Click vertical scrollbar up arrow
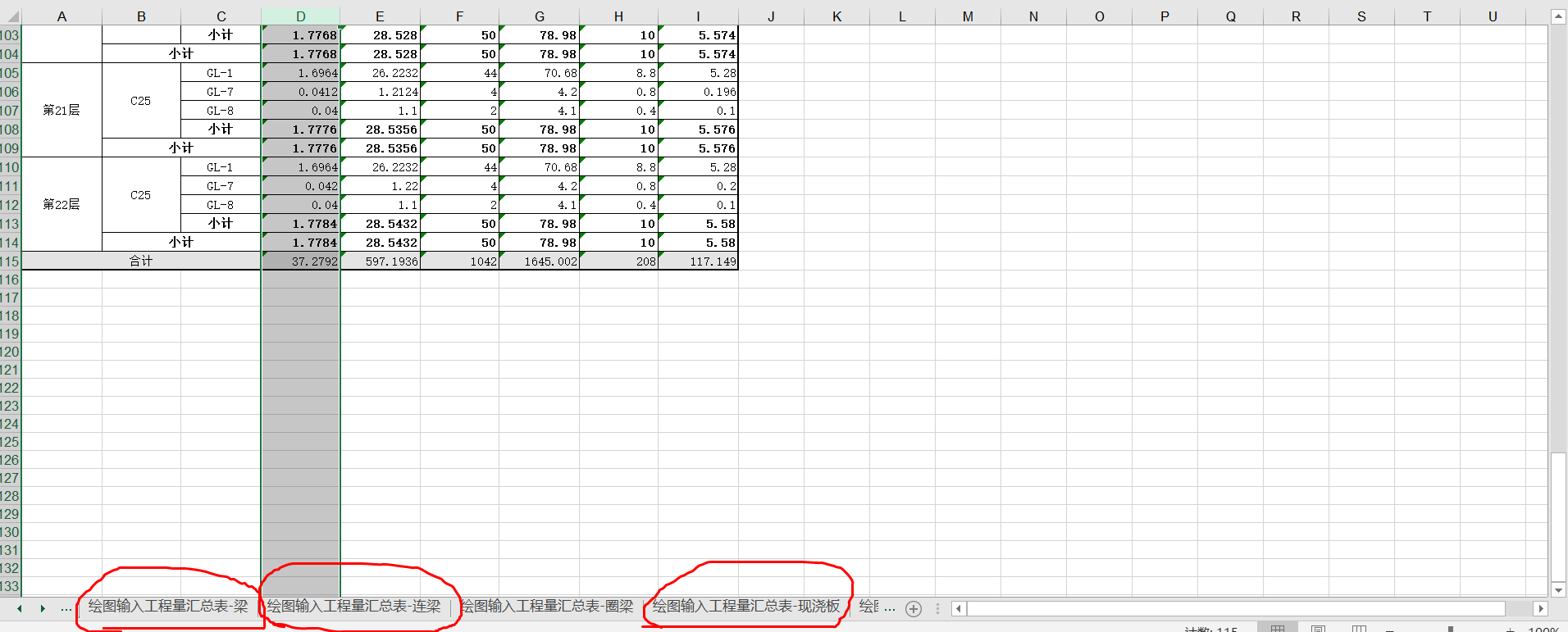 click(x=1558, y=16)
